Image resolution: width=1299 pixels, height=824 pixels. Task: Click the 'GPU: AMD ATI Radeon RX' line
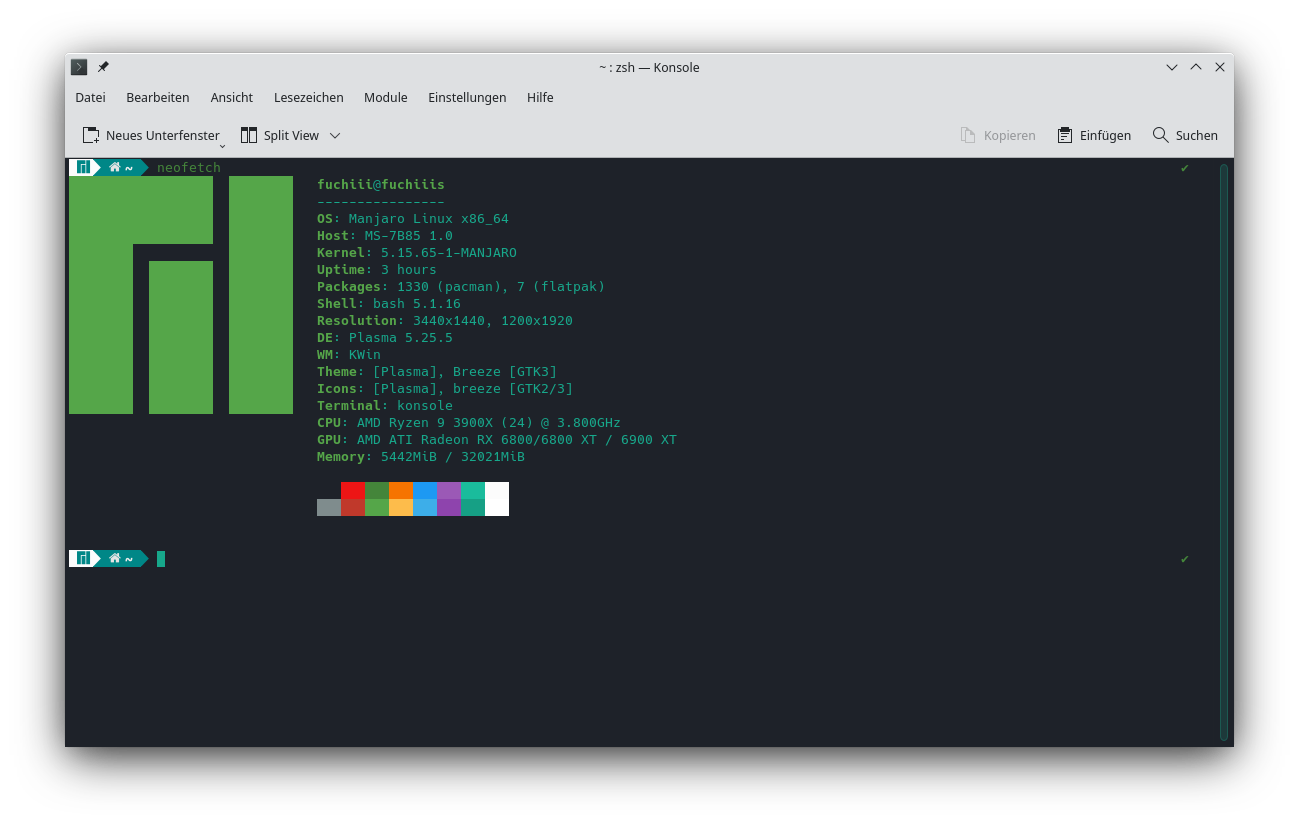497,439
